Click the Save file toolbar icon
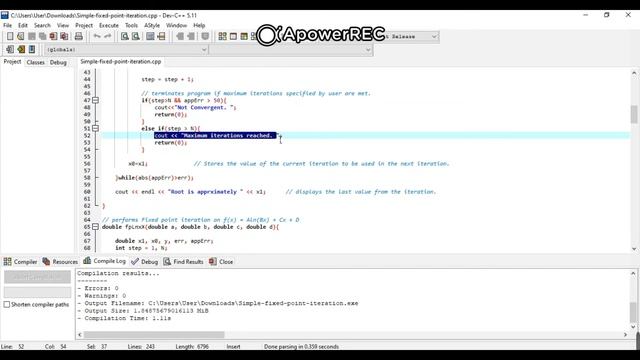The height and width of the screenshot is (360, 640). click(x=31, y=36)
